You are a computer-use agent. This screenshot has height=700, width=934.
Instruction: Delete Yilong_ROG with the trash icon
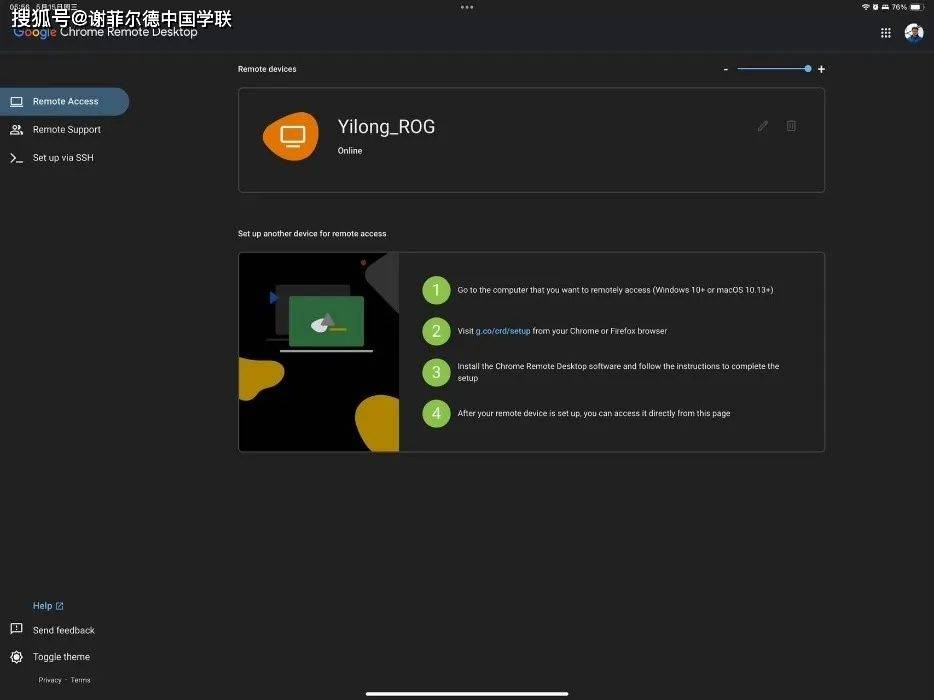791,126
